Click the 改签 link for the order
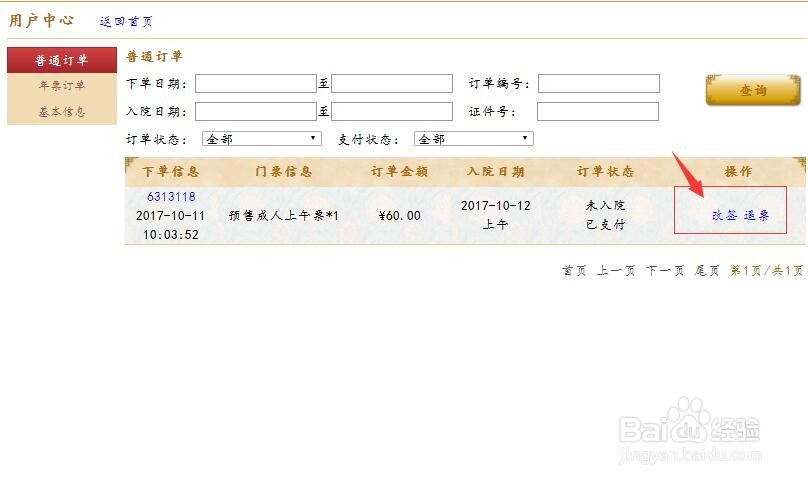The width and height of the screenshot is (808, 483). point(725,215)
